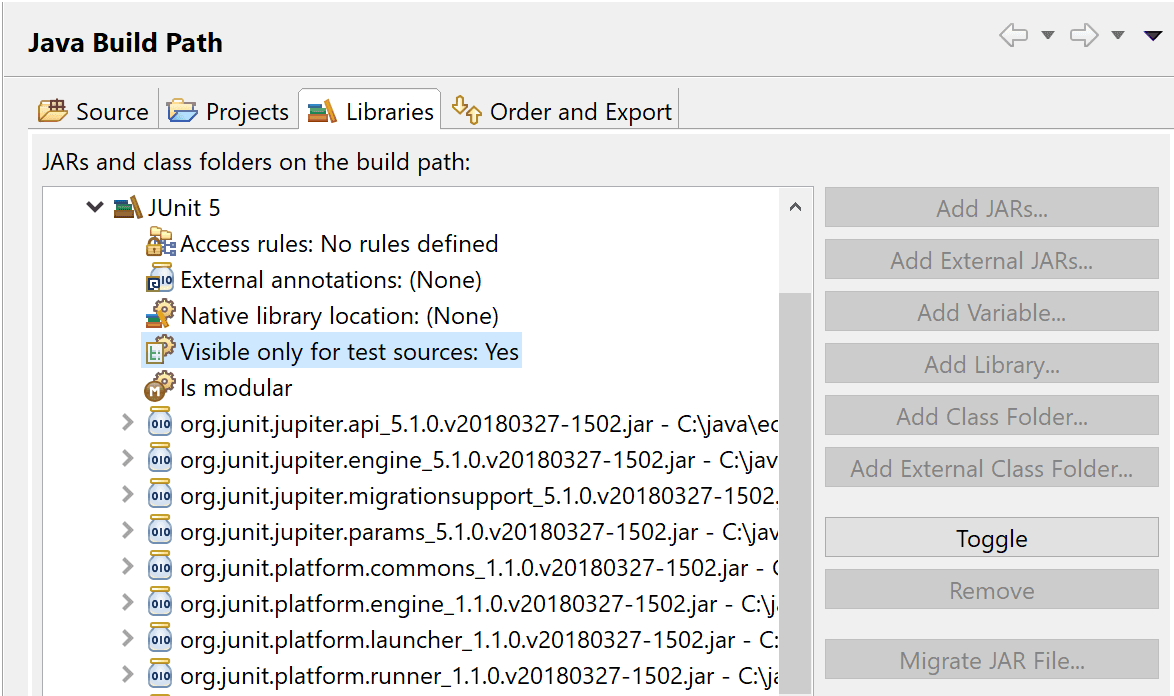This screenshot has height=696, width=1174.
Task: Open the Back history dropdown arrow
Action: tap(1048, 35)
